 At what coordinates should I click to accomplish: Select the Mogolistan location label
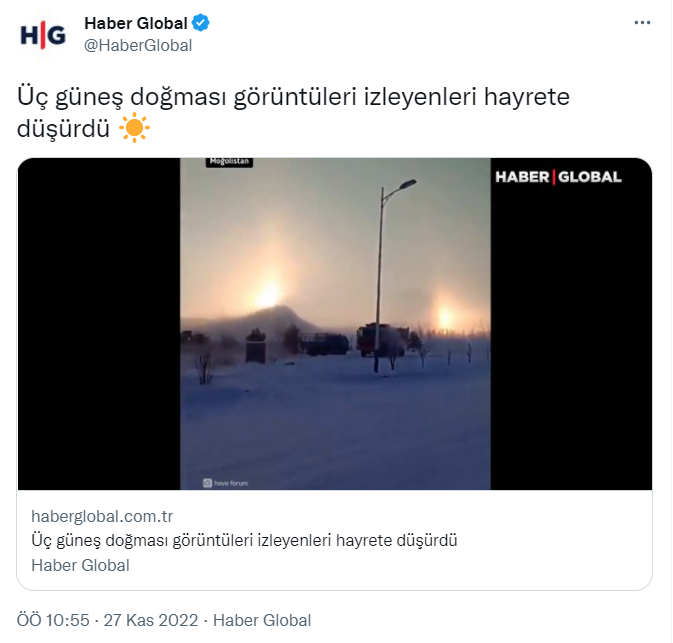click(x=229, y=162)
